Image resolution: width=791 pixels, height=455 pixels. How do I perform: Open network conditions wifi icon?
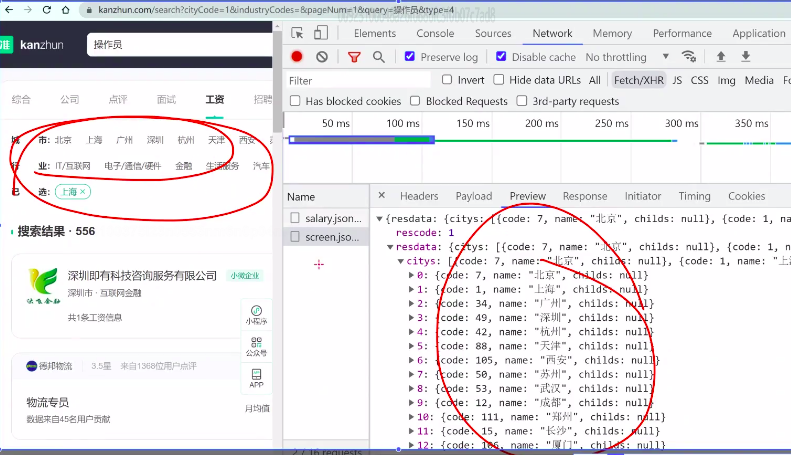click(689, 56)
